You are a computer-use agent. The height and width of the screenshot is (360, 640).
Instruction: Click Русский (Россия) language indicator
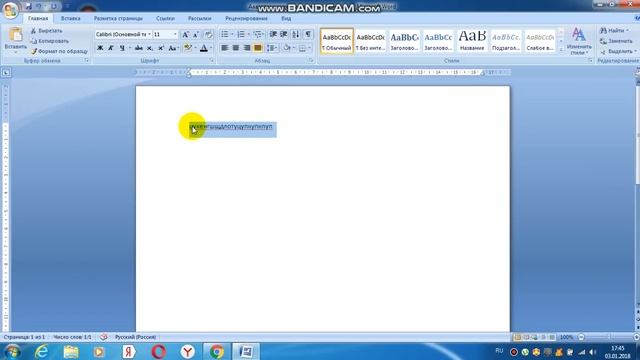coord(135,337)
